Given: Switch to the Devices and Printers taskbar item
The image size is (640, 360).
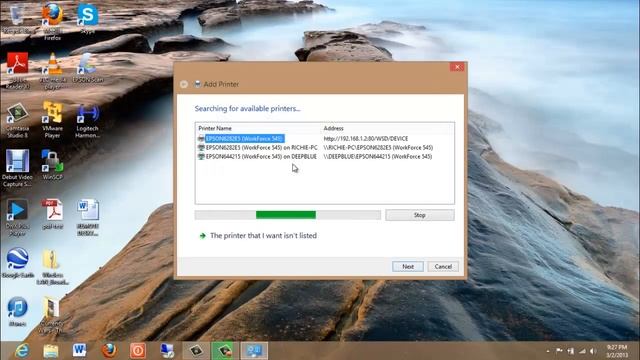Looking at the screenshot, I should click(254, 351).
